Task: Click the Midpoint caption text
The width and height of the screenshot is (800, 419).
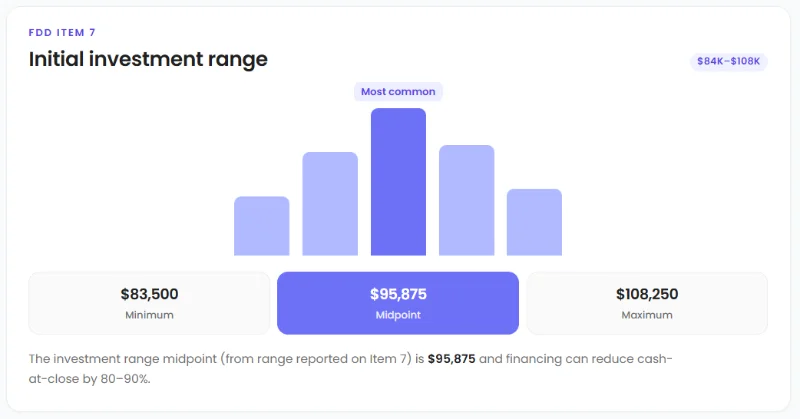Action: coord(398,315)
